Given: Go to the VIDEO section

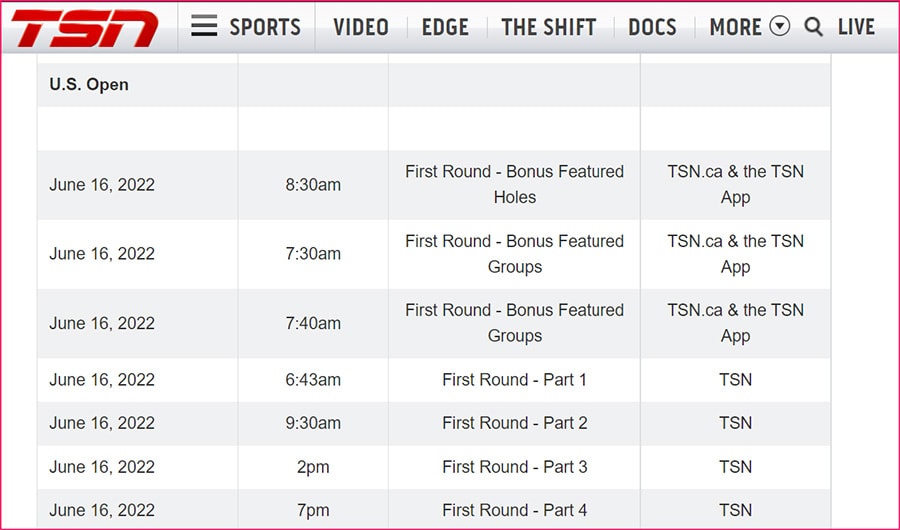Looking at the screenshot, I should [361, 27].
